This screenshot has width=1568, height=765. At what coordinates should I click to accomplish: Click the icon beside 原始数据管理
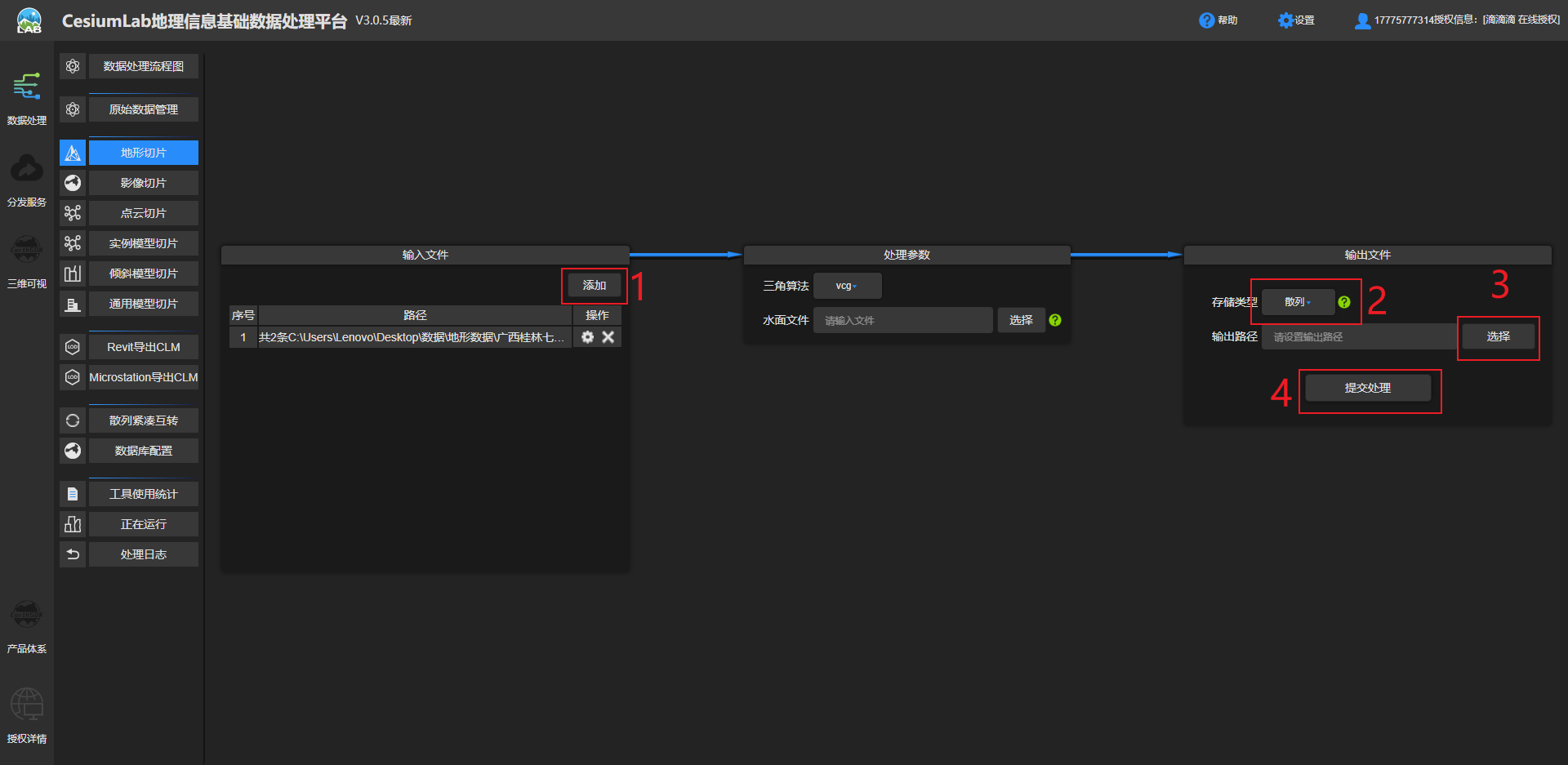point(73,109)
